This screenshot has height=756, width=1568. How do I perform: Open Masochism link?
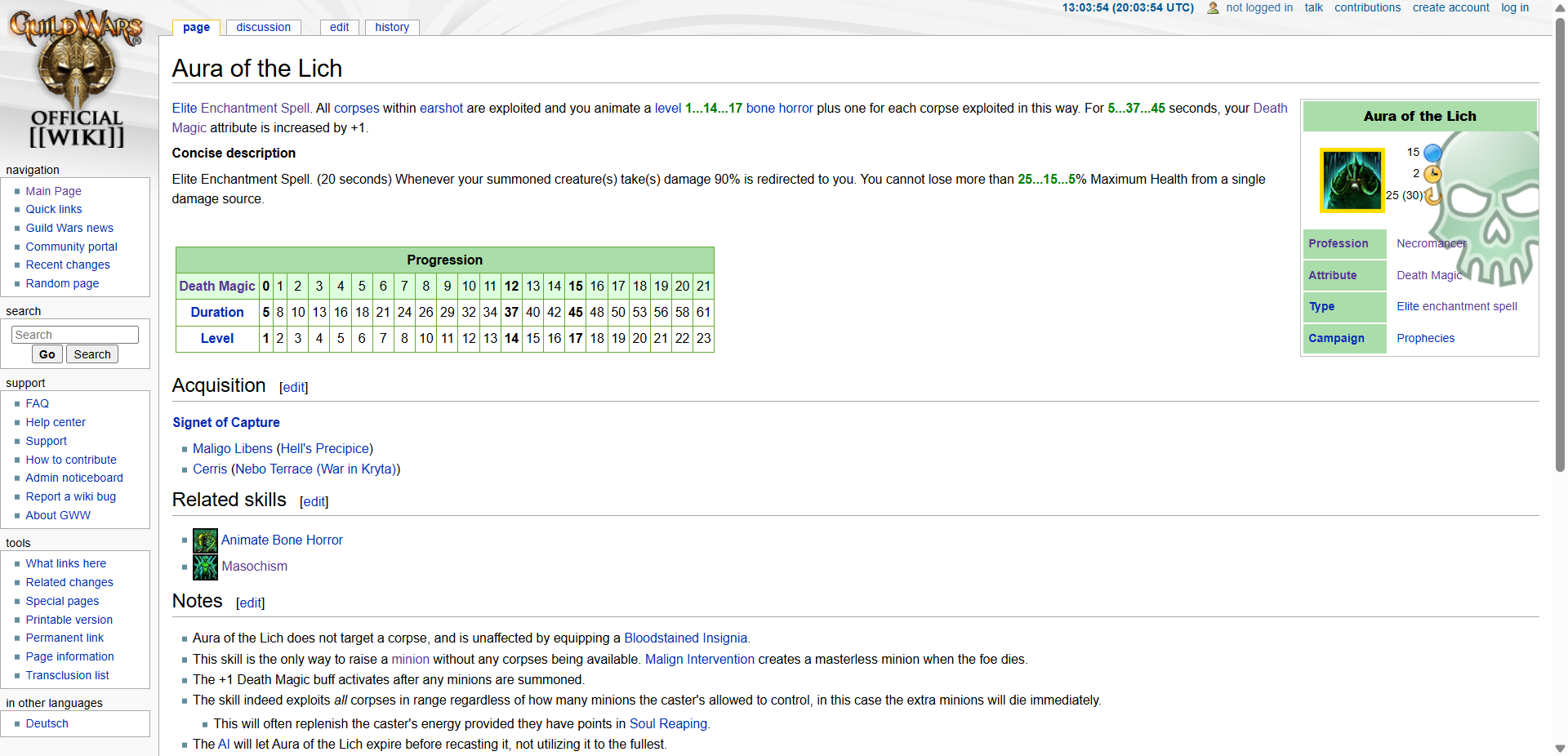click(254, 566)
